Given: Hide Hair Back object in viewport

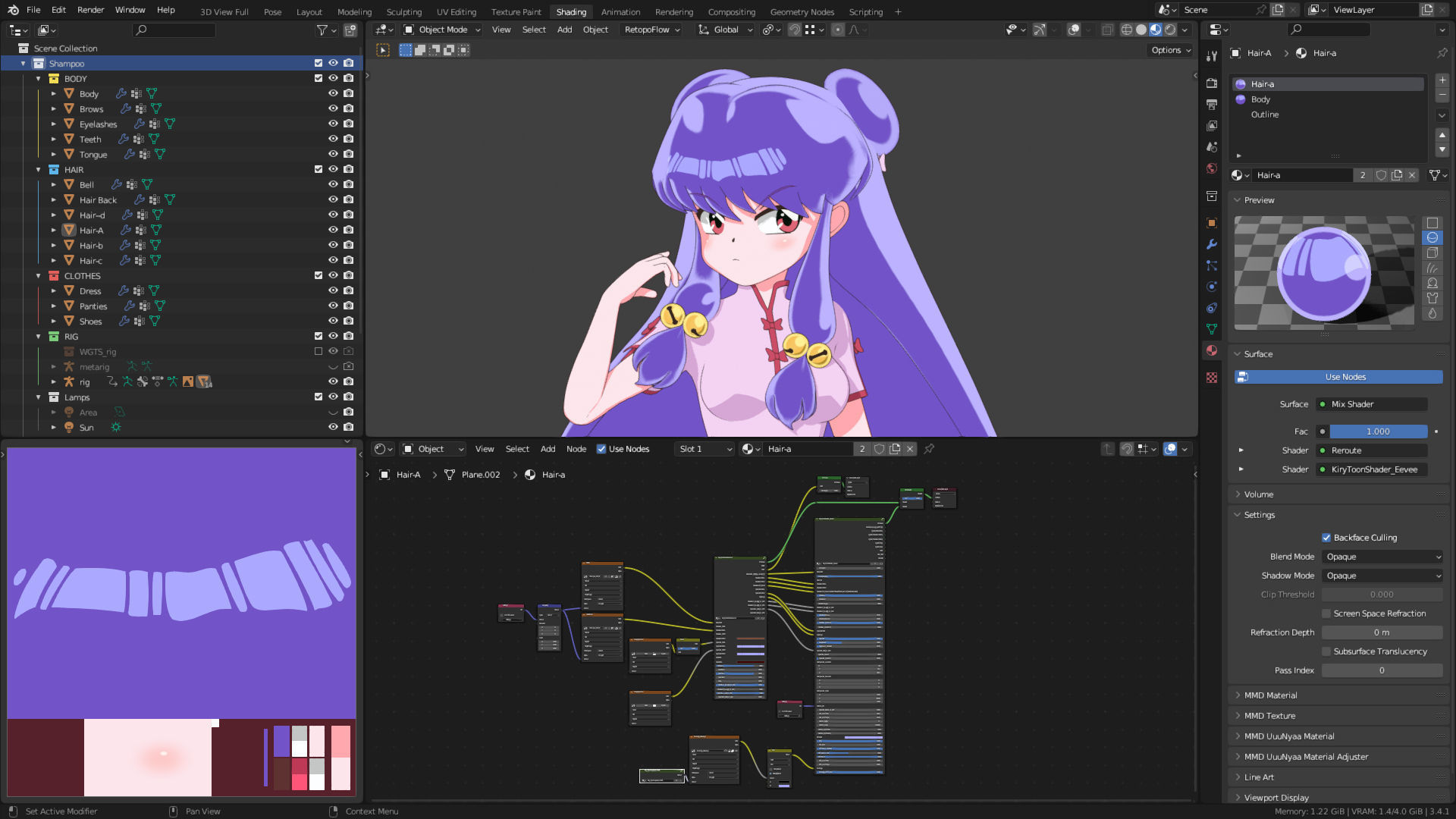Looking at the screenshot, I should pyautogui.click(x=333, y=199).
